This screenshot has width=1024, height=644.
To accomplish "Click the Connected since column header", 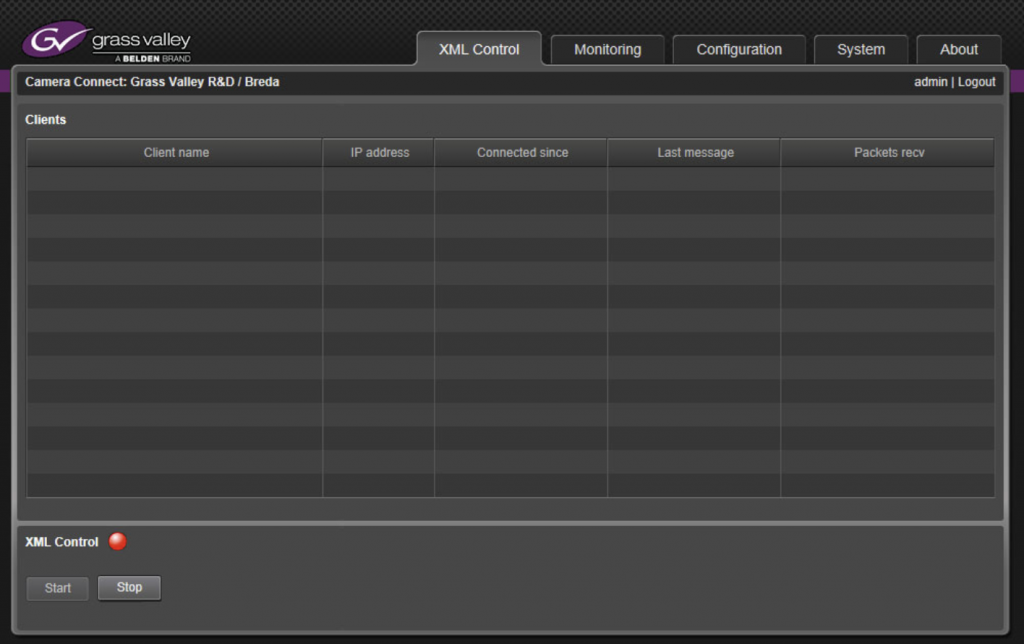I will pyautogui.click(x=521, y=152).
